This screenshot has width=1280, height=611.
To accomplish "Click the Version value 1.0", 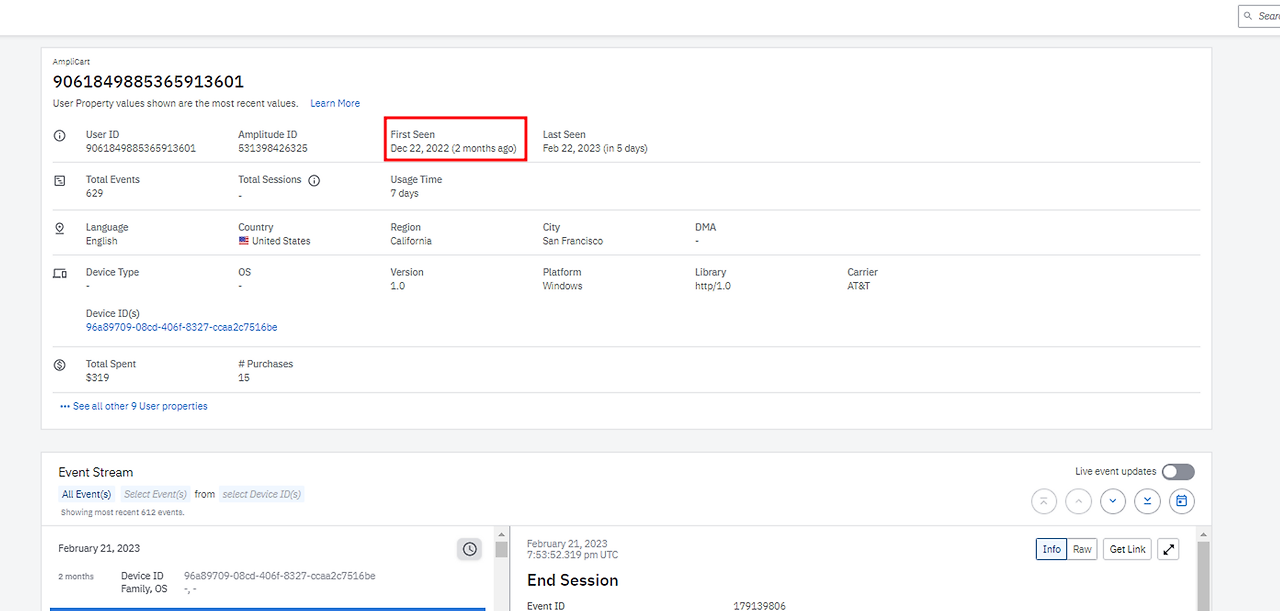I will (x=398, y=286).
